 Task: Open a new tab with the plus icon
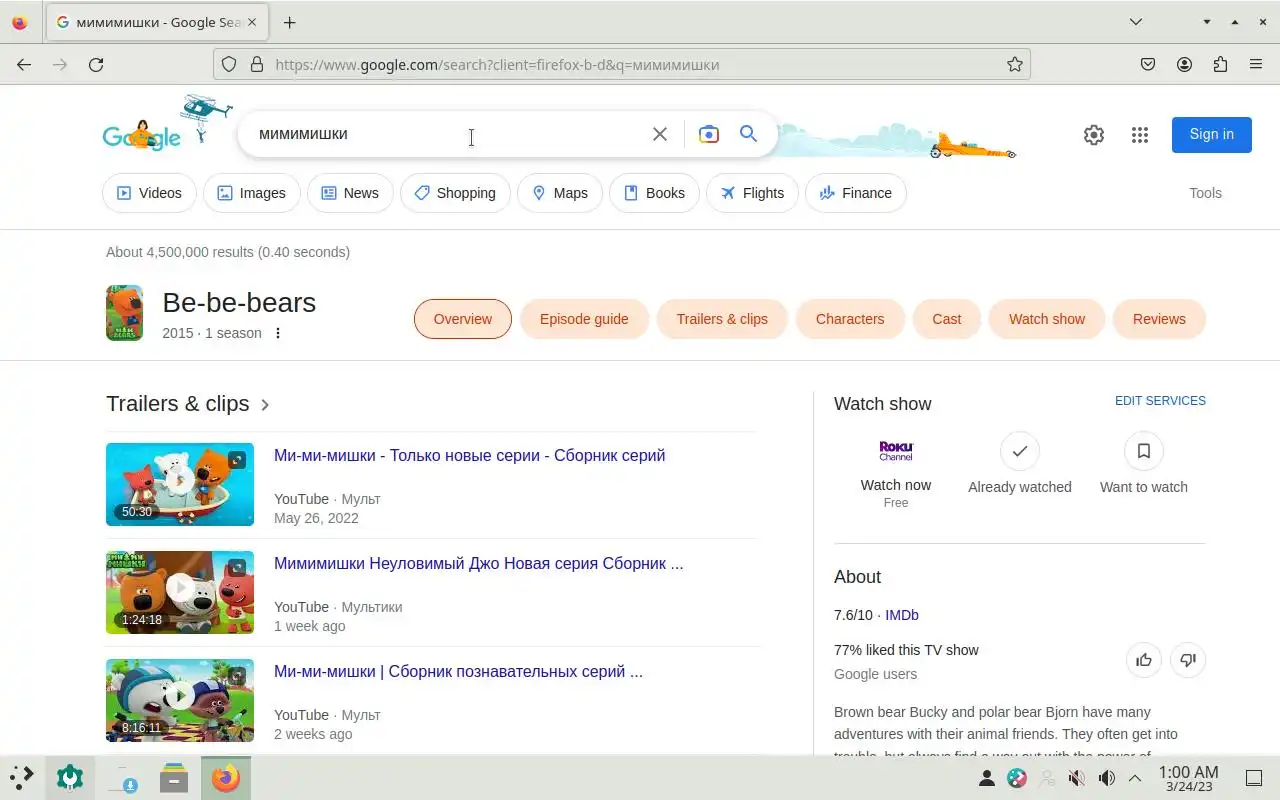tap(289, 22)
